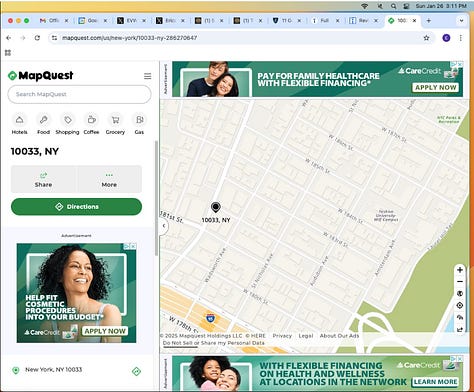Viewport: 474px width, 392px height.
Task: Click the New York, NY 10033 list entry
Action: tap(76, 370)
